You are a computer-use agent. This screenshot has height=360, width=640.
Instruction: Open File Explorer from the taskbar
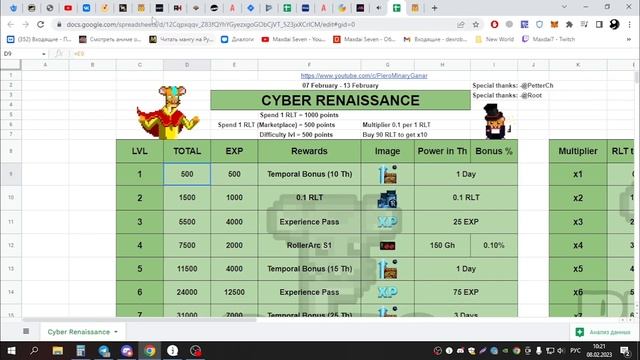pos(58,351)
